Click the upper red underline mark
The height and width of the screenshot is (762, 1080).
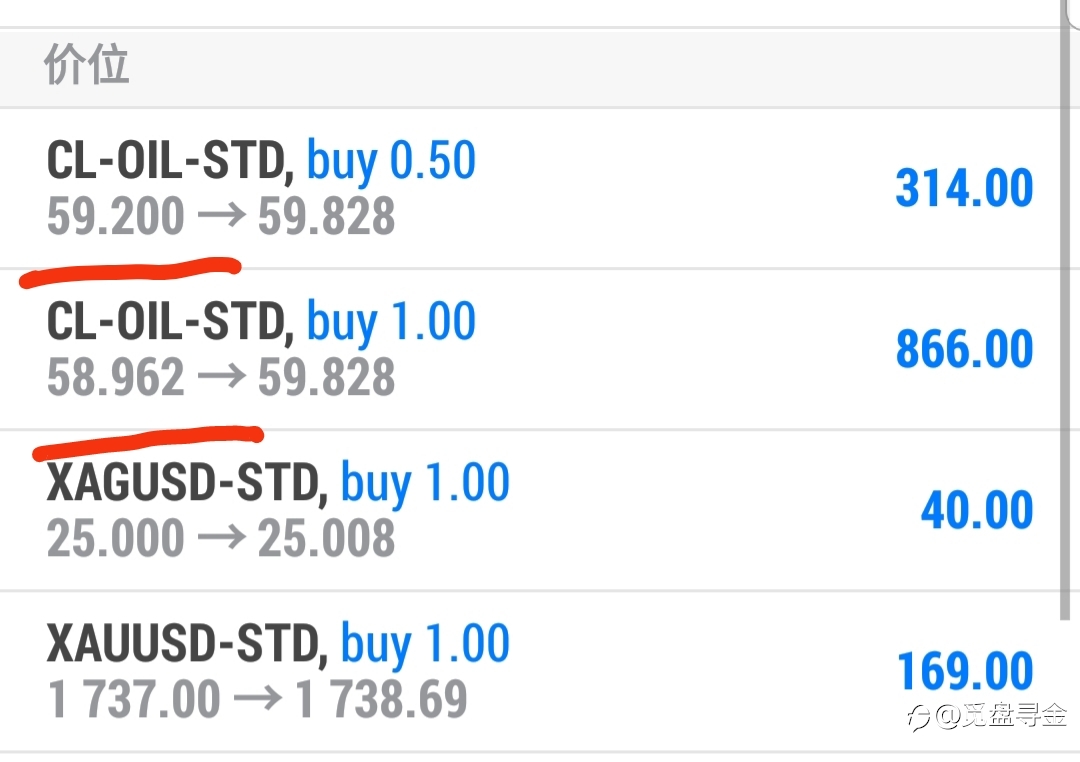[130, 271]
